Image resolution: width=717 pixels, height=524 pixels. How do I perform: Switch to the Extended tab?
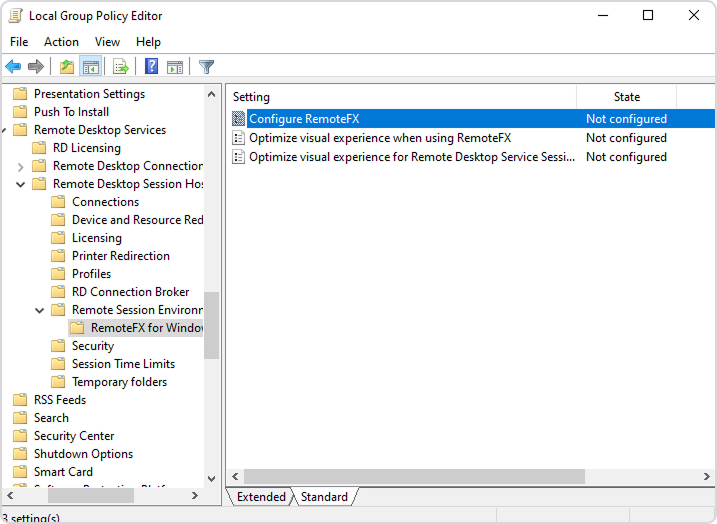pos(261,497)
